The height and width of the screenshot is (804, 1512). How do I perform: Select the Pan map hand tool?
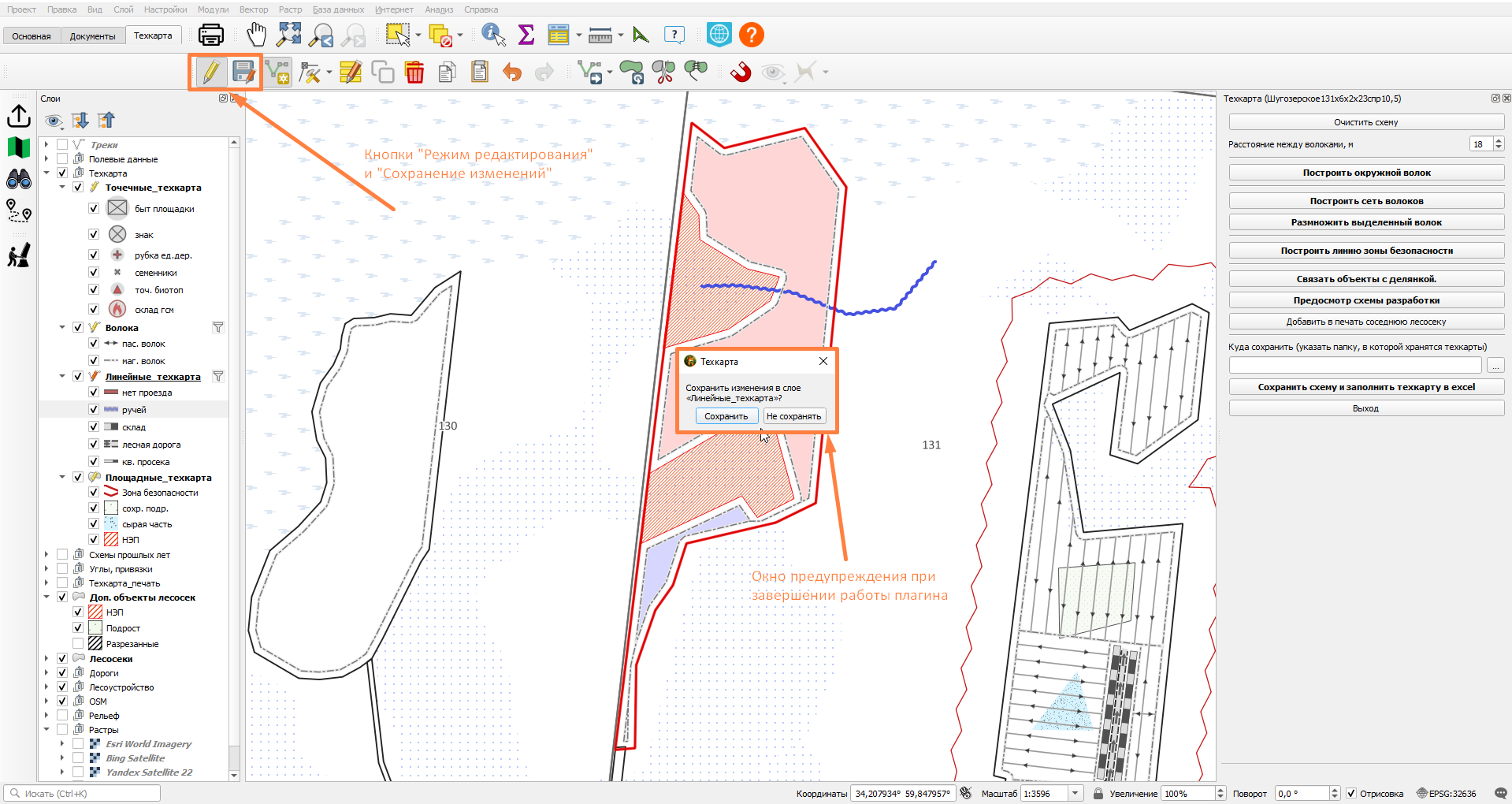point(256,35)
